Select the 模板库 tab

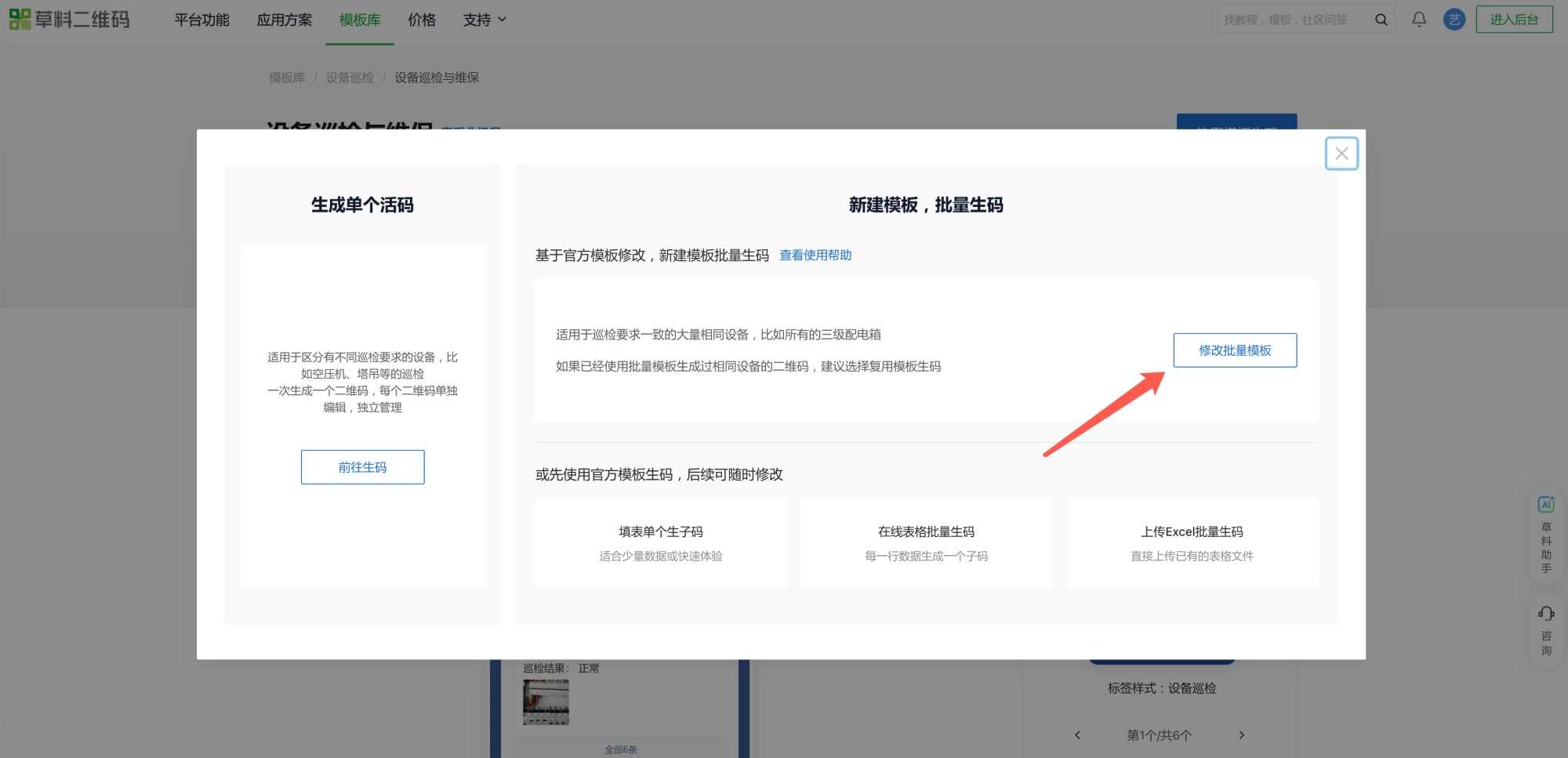click(x=360, y=20)
